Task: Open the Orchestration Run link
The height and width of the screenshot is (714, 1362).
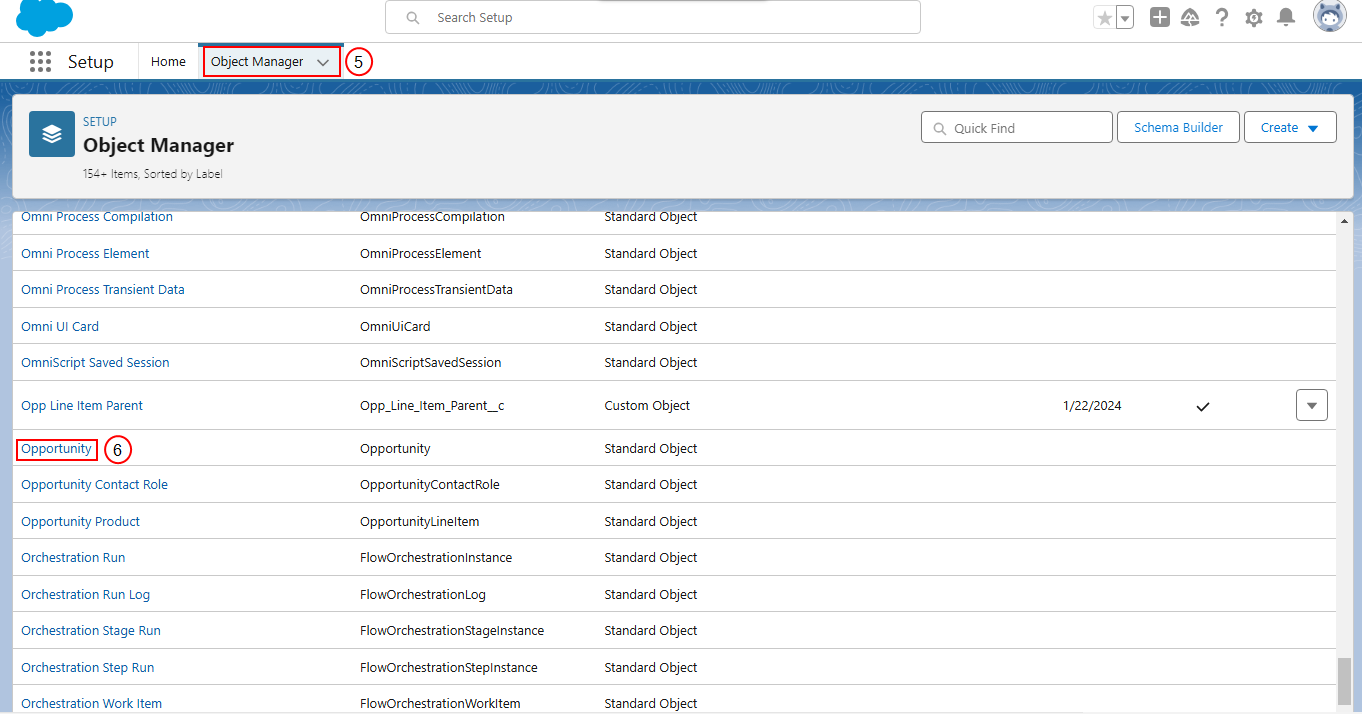Action: [73, 558]
